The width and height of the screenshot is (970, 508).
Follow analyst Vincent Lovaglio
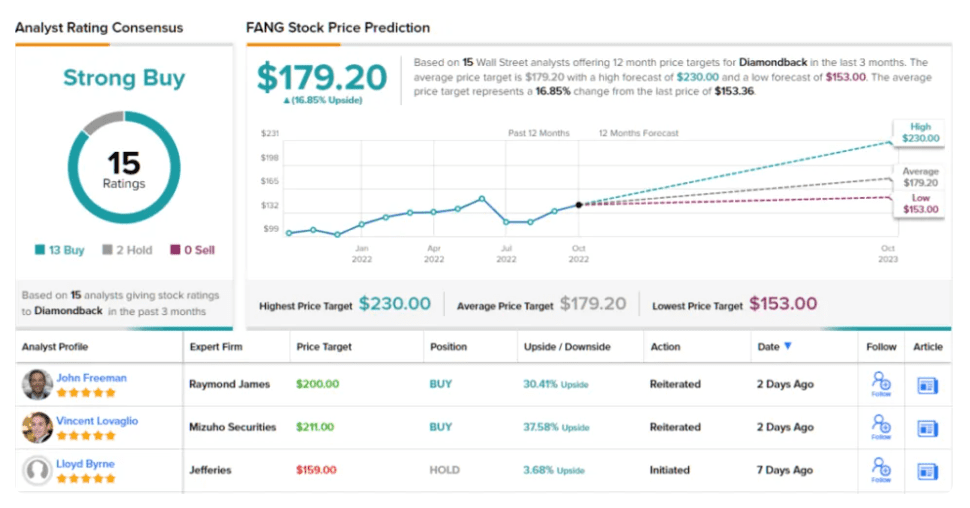[880, 427]
